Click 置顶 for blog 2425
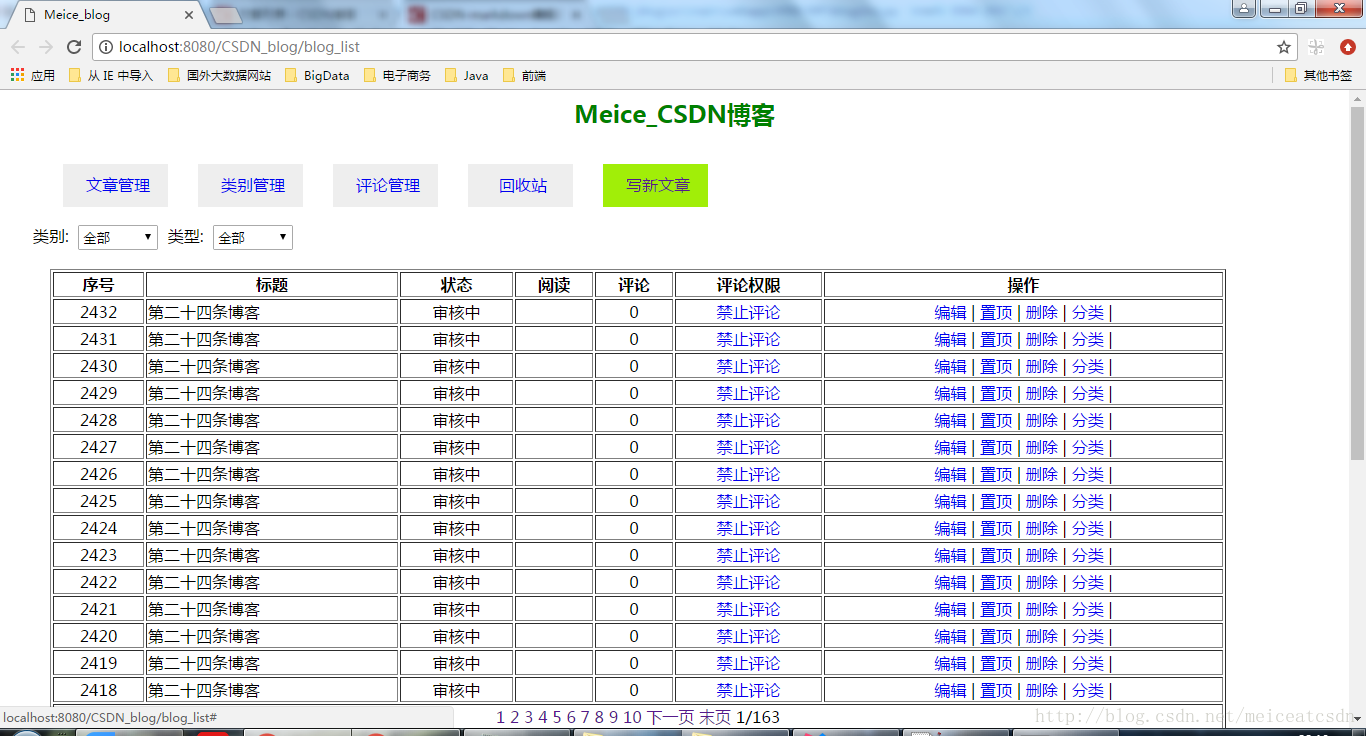Viewport: 1366px width, 736px height. click(996, 501)
